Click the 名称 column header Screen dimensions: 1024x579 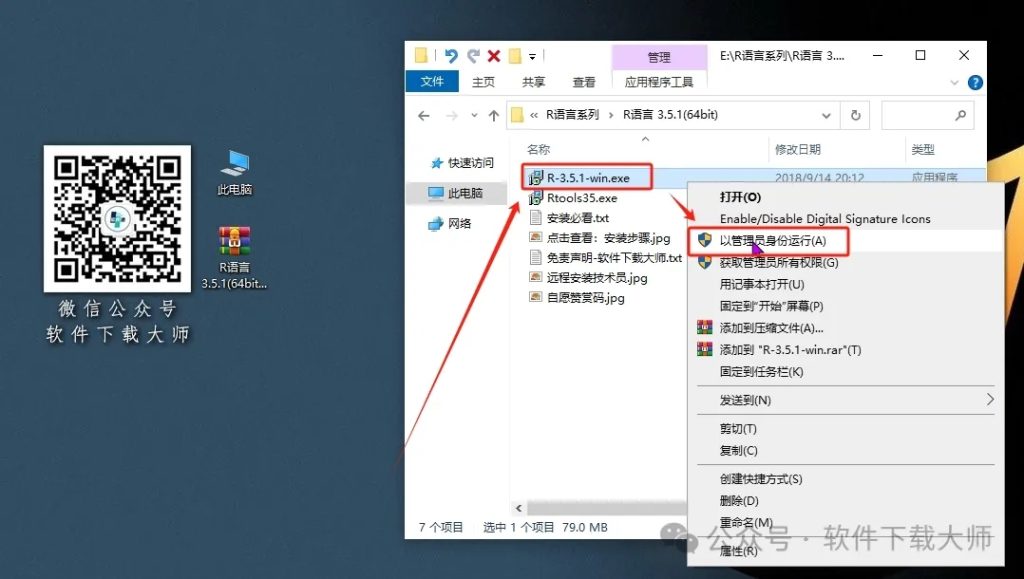540,148
